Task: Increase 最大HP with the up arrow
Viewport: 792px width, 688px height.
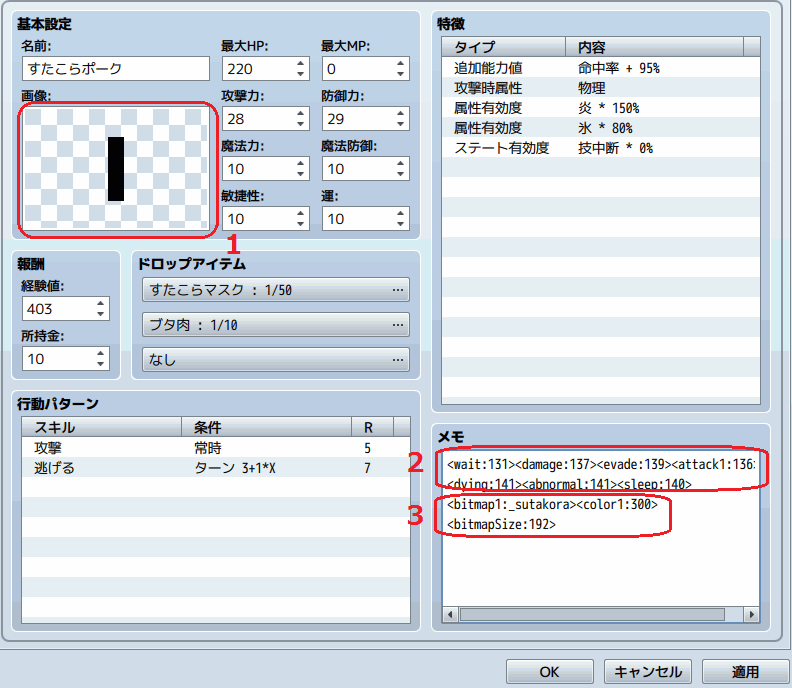Action: click(301, 63)
